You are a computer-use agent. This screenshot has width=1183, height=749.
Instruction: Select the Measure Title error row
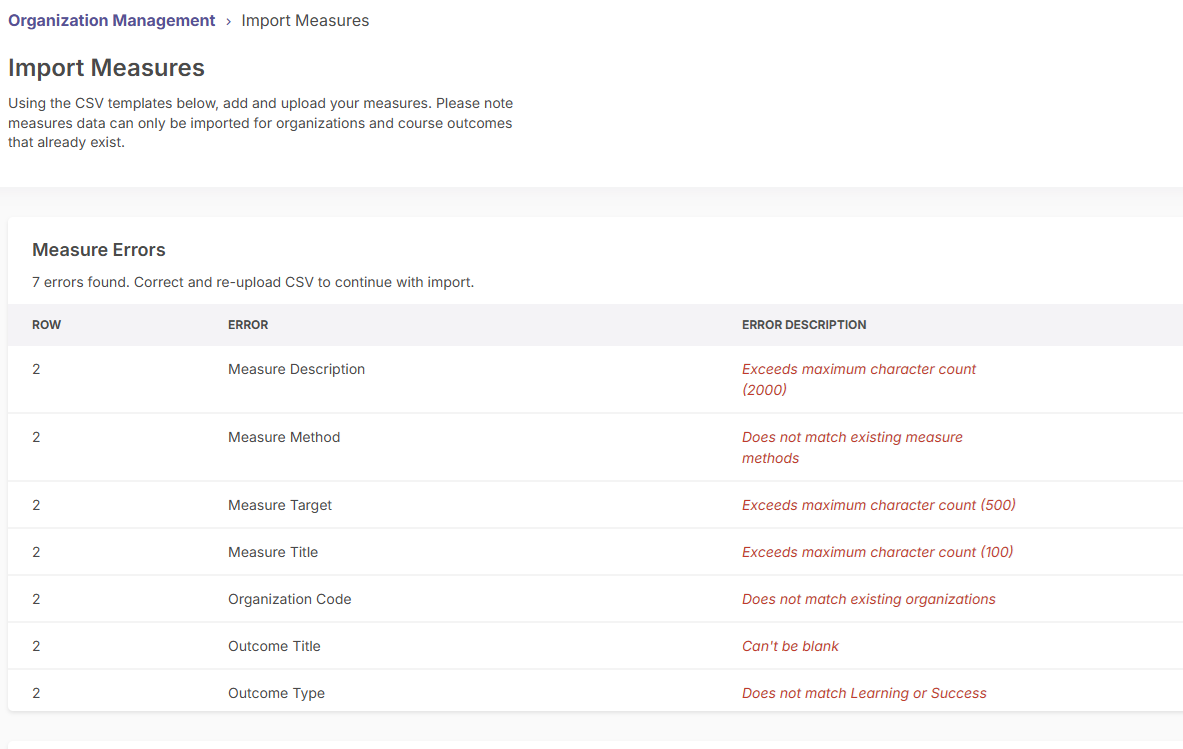point(273,552)
